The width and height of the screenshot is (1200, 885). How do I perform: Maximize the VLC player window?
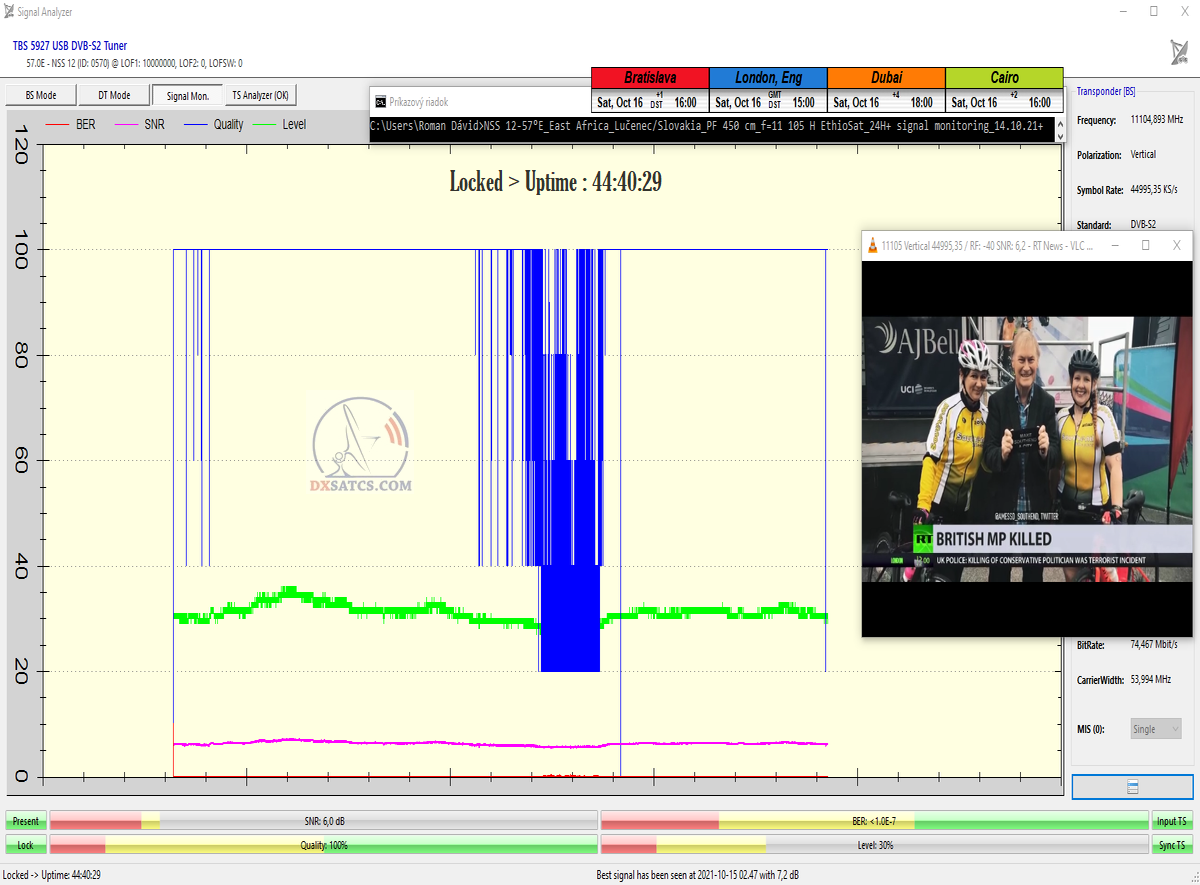click(1146, 245)
